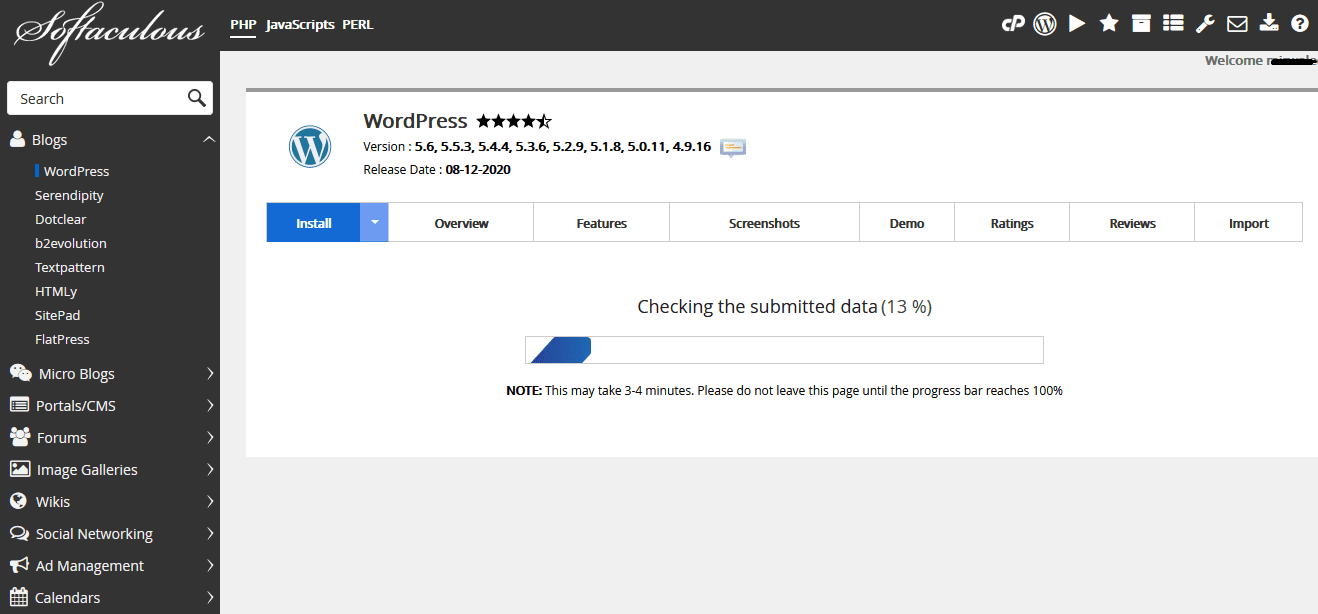Collapse the Blogs category

pos(209,139)
